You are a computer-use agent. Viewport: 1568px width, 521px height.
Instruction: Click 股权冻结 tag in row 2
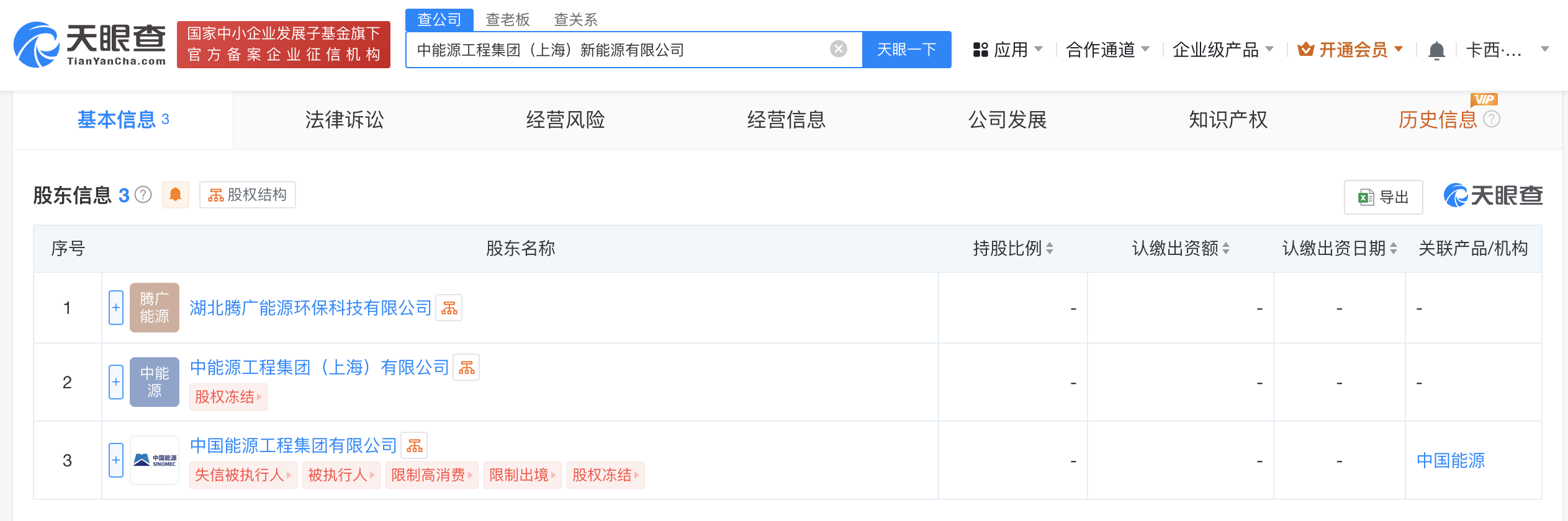228,397
